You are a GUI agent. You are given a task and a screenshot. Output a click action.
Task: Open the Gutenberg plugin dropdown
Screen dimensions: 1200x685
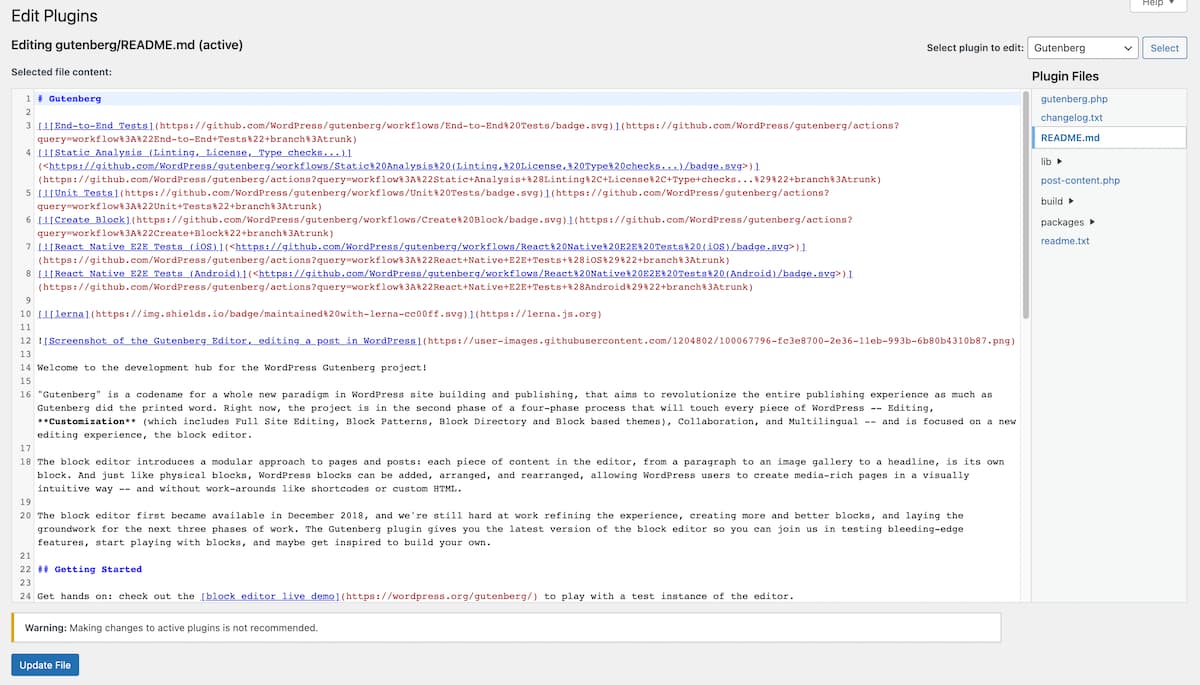pyautogui.click(x=1083, y=47)
